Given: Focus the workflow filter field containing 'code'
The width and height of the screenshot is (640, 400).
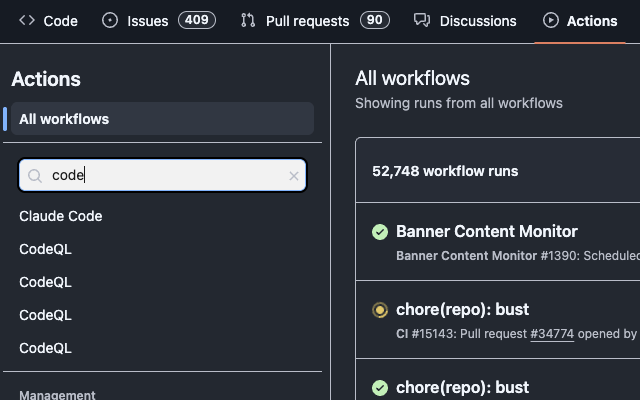Looking at the screenshot, I should click(x=162, y=175).
